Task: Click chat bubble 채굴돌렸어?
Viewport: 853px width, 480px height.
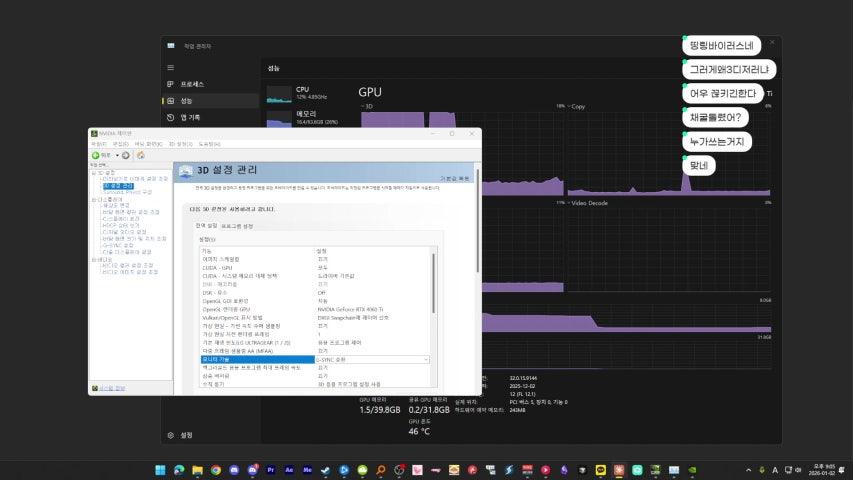Action: click(715, 118)
